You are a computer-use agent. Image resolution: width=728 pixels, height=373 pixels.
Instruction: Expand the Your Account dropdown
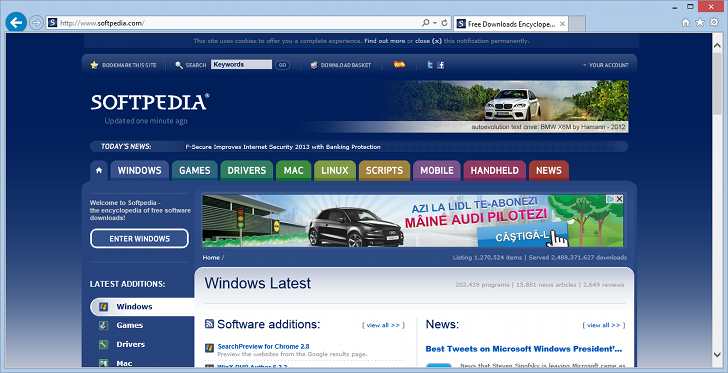coord(605,65)
